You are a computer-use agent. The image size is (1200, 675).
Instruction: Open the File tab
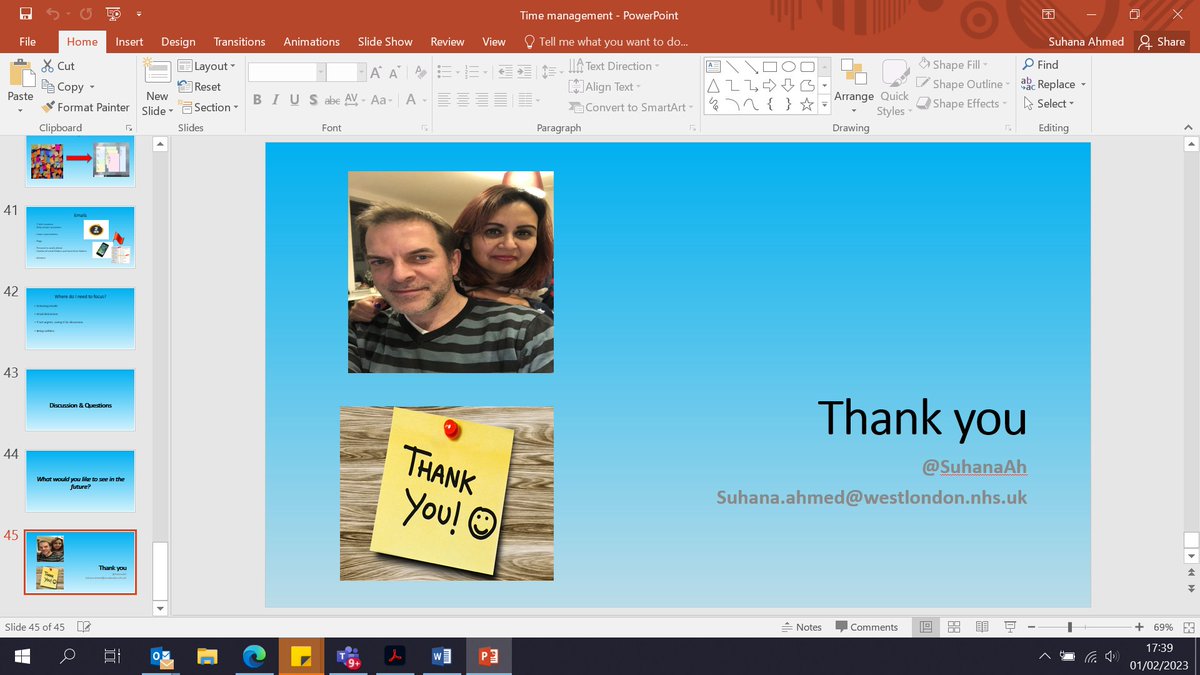28,42
